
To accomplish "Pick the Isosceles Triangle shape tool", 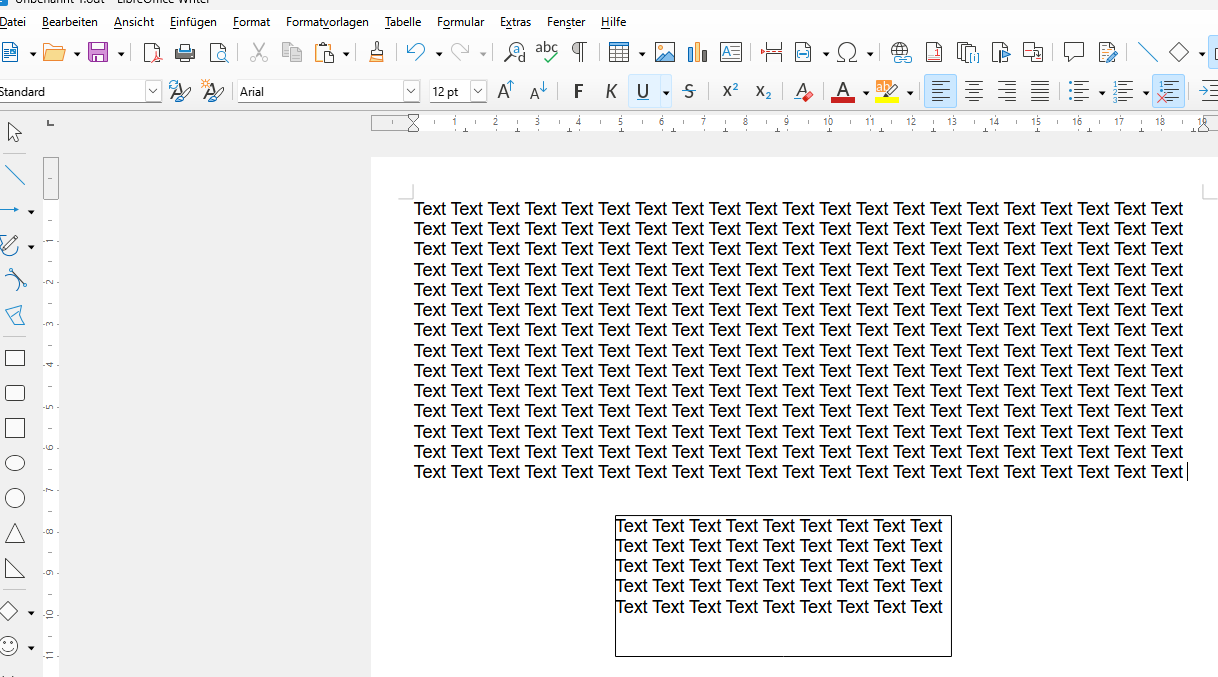I will click(x=15, y=533).
